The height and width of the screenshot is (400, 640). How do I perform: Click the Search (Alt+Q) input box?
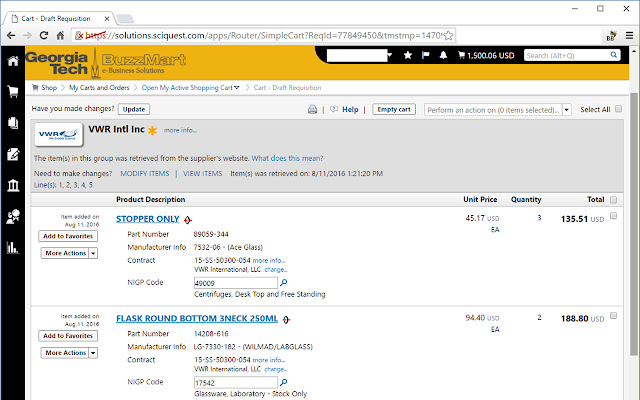(567, 56)
